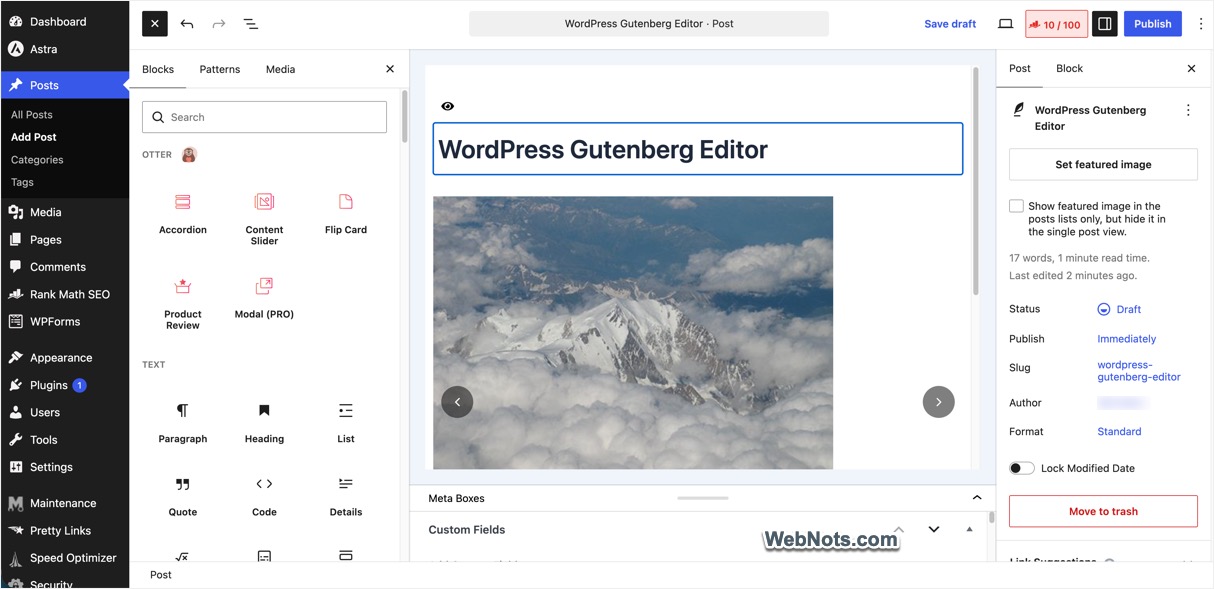
Task: Click the up chevron in the Custom Fields row
Action: click(x=899, y=529)
